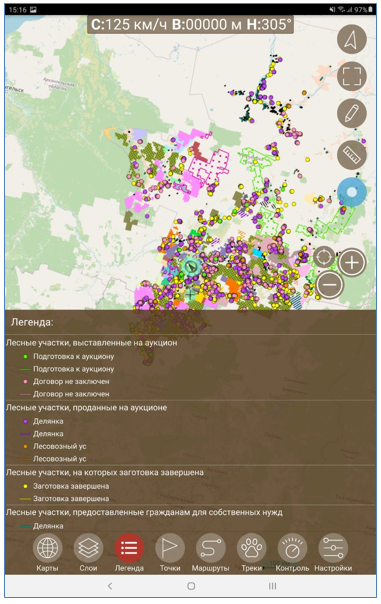
Task: Tap the Android back navigation button
Action: pos(110,586)
